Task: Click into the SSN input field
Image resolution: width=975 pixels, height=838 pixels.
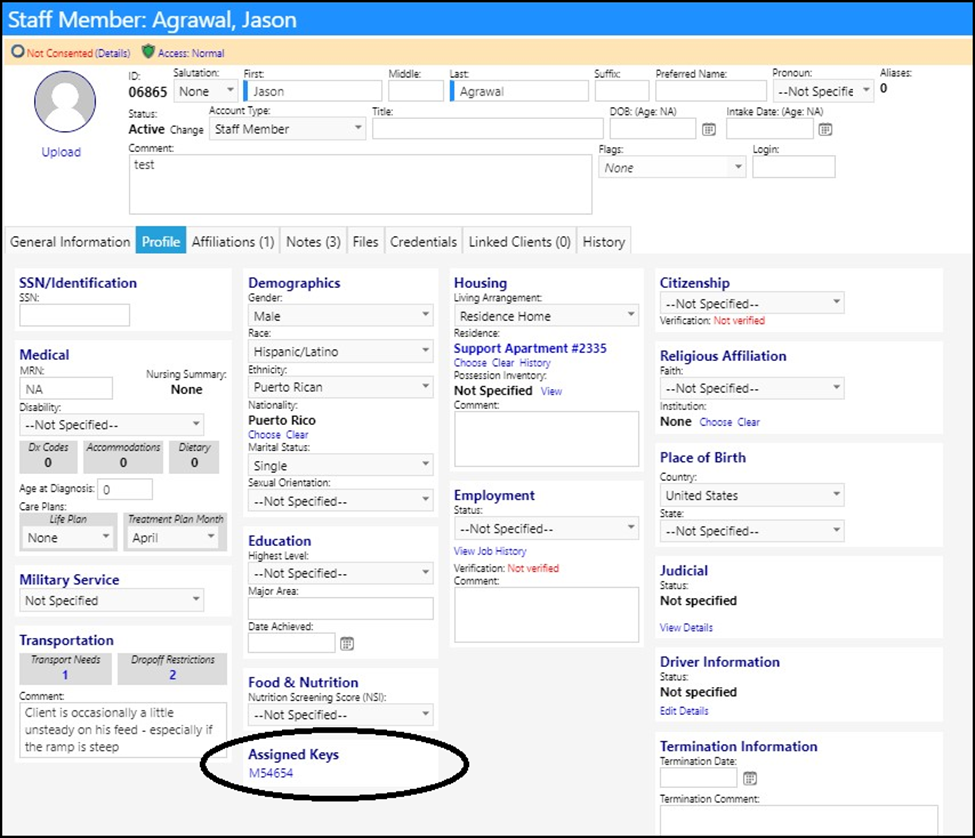Action: (x=75, y=315)
